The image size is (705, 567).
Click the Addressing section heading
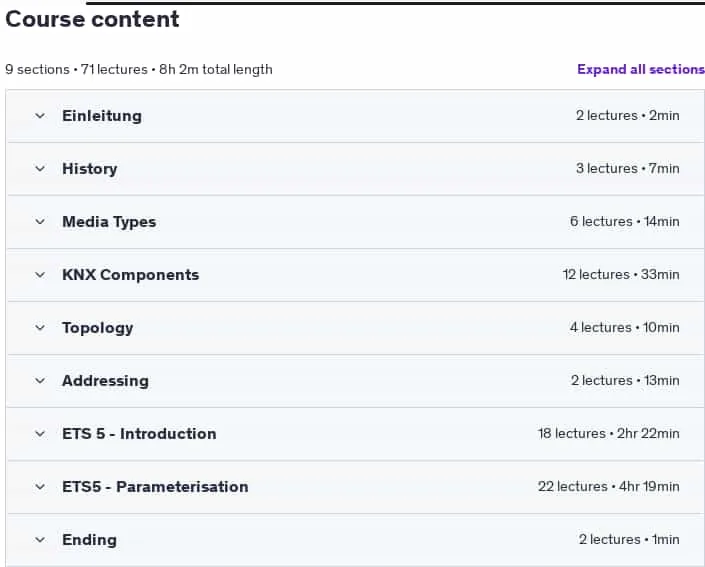coord(105,381)
